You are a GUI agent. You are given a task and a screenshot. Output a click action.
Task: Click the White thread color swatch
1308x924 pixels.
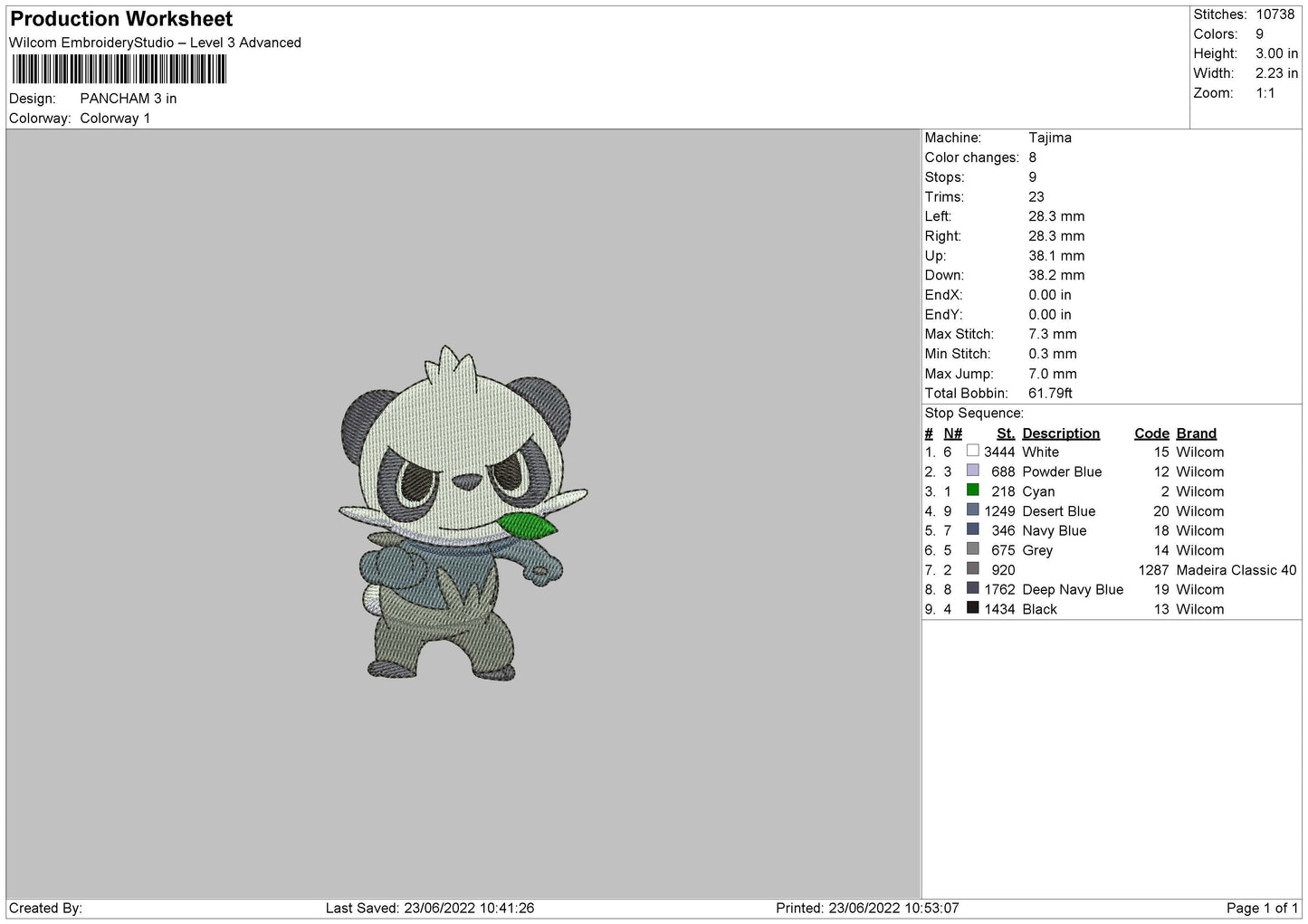click(x=972, y=451)
